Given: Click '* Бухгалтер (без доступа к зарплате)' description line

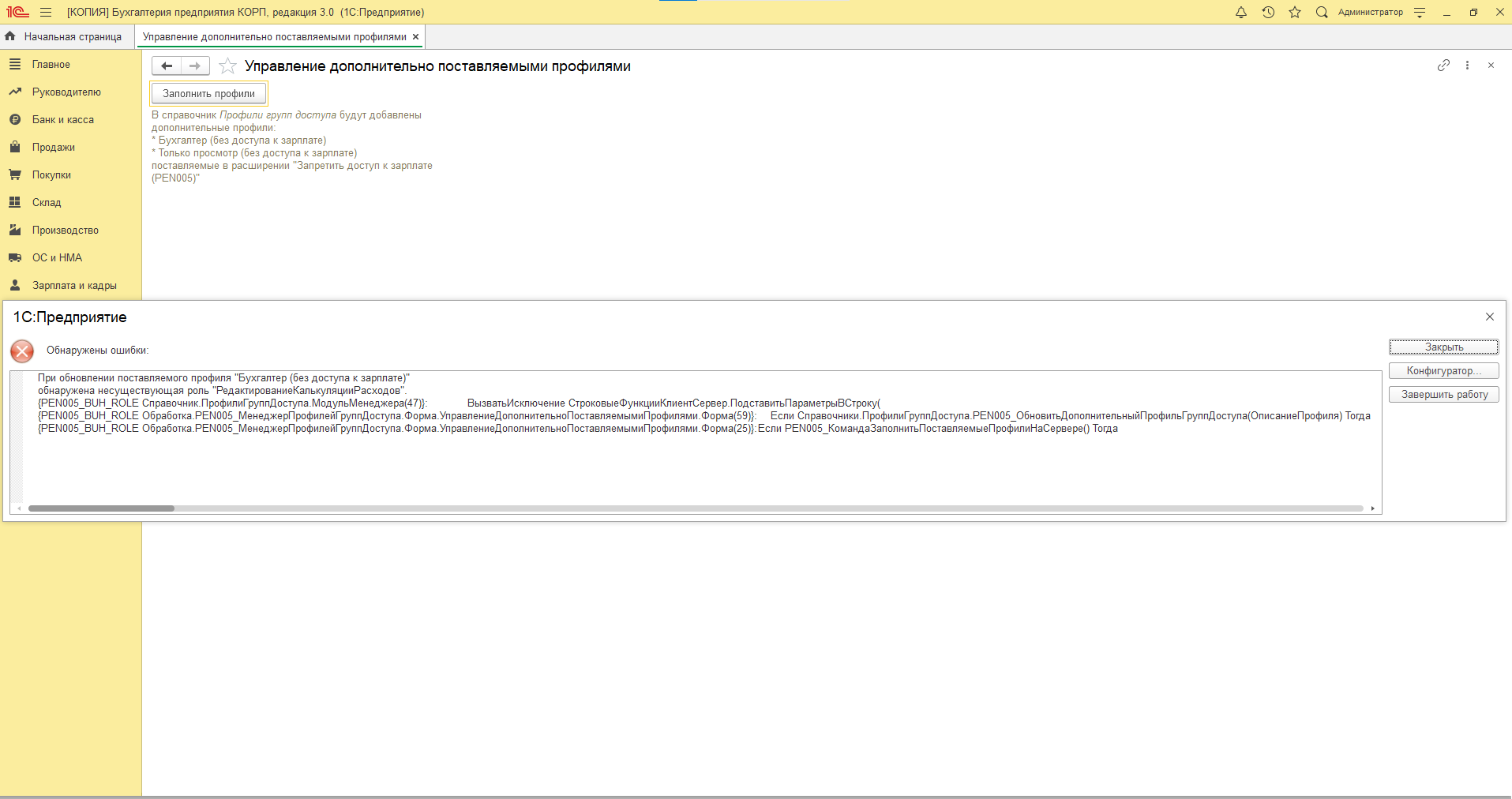Looking at the screenshot, I should pyautogui.click(x=239, y=140).
